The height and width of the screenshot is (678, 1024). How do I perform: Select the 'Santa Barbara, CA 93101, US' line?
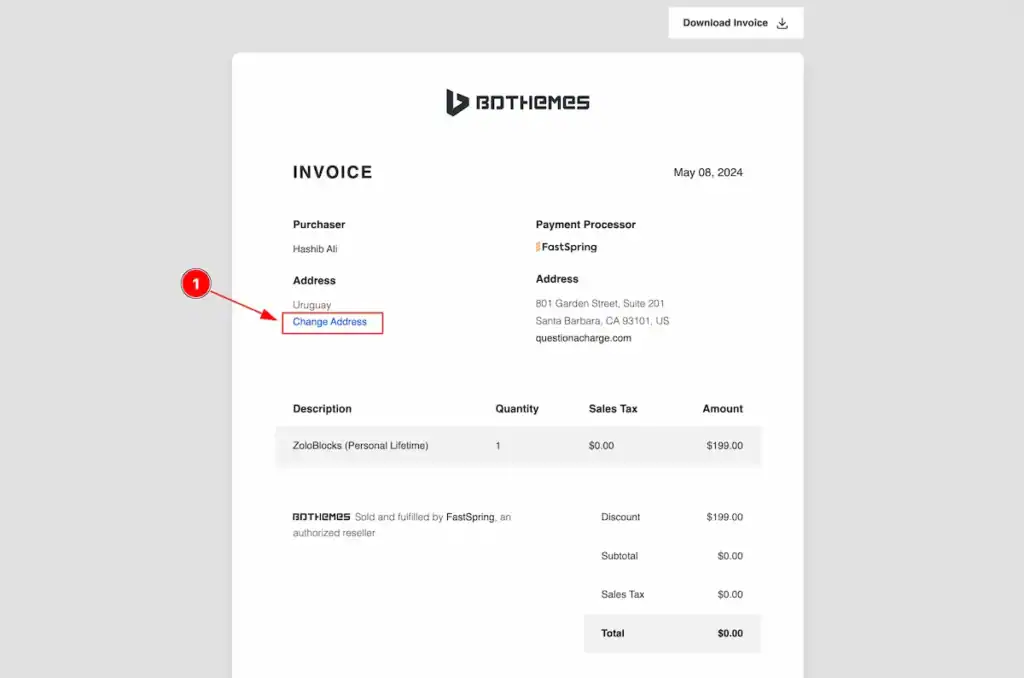pyautogui.click(x=602, y=321)
